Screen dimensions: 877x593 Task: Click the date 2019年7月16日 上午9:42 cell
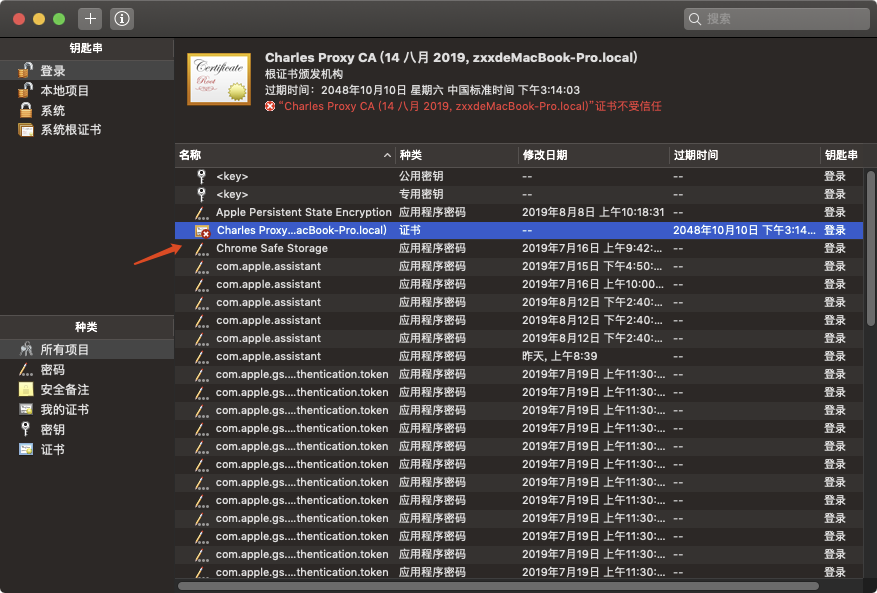click(x=592, y=248)
